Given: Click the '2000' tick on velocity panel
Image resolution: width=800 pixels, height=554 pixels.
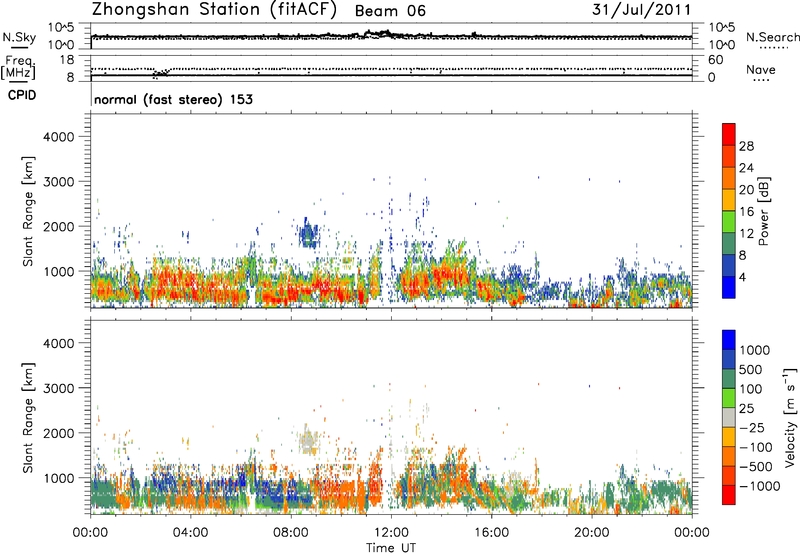Looking at the screenshot, I should [59, 433].
